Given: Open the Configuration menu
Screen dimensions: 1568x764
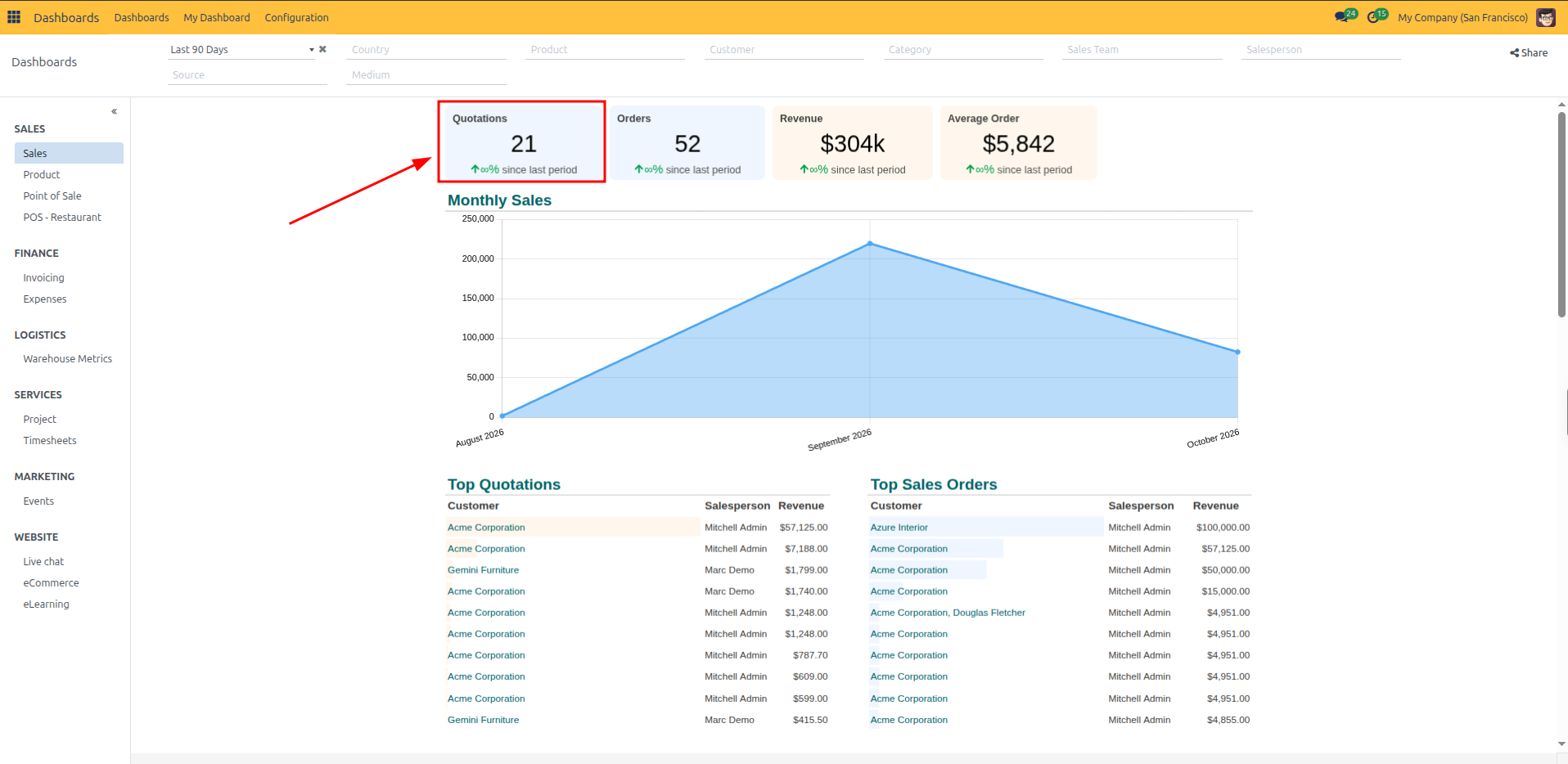Looking at the screenshot, I should (296, 17).
